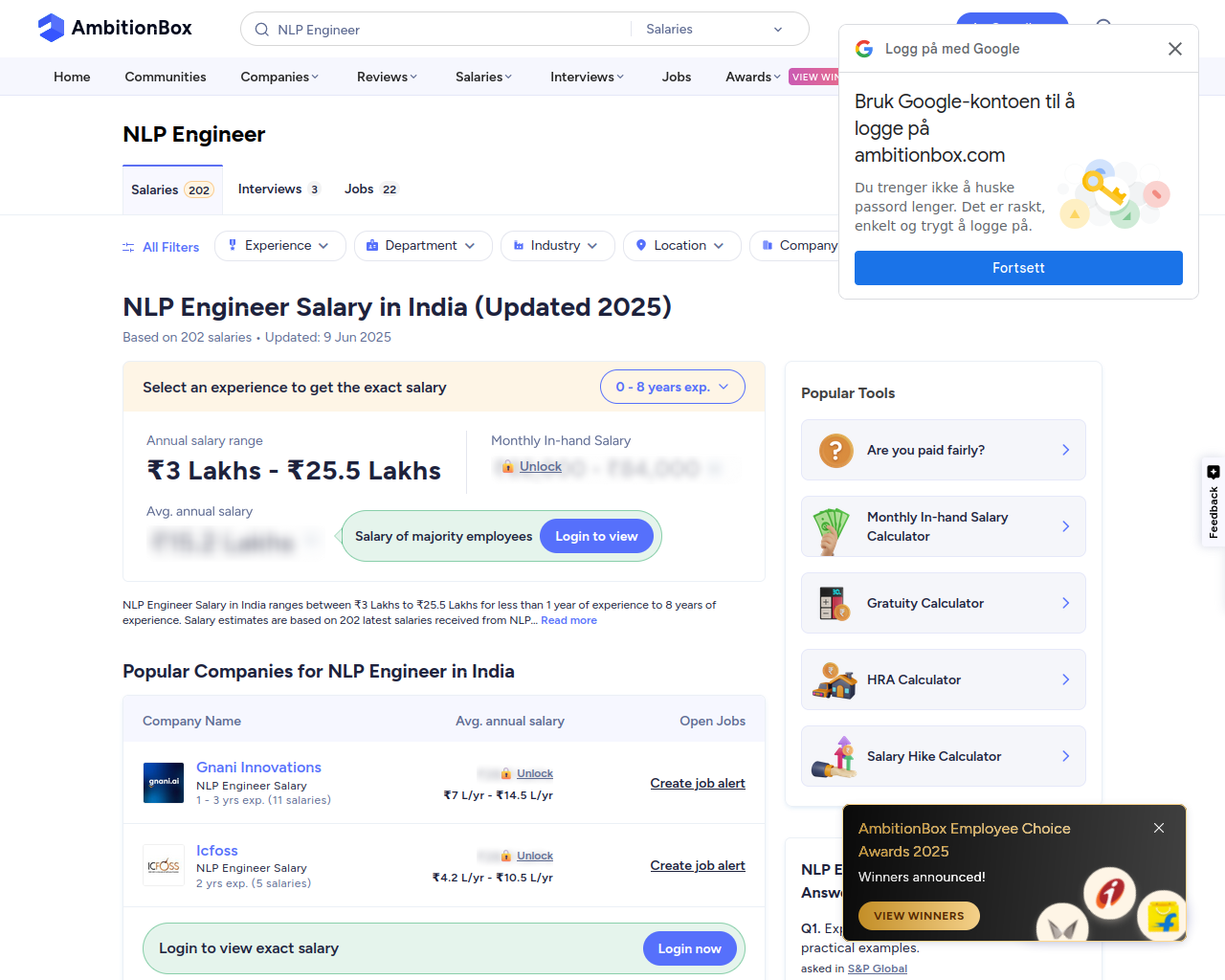Screen dimensions: 1225x980
Task: Click the All Filters sliders icon
Action: 128,247
